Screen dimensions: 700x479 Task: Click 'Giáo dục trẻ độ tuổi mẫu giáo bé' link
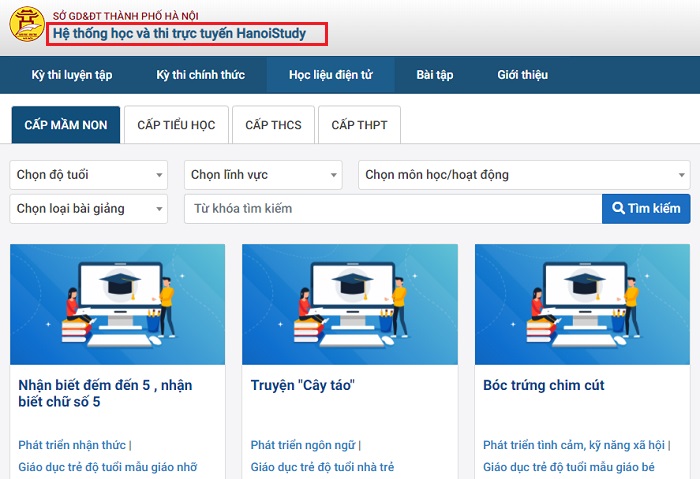[569, 467]
